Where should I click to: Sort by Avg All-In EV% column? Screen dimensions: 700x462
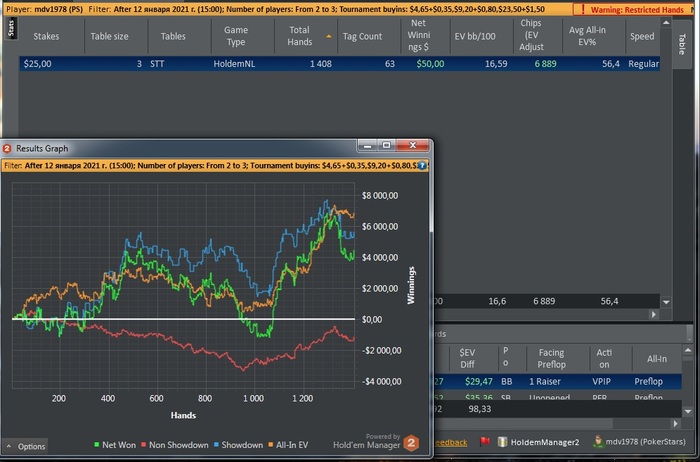pos(587,36)
